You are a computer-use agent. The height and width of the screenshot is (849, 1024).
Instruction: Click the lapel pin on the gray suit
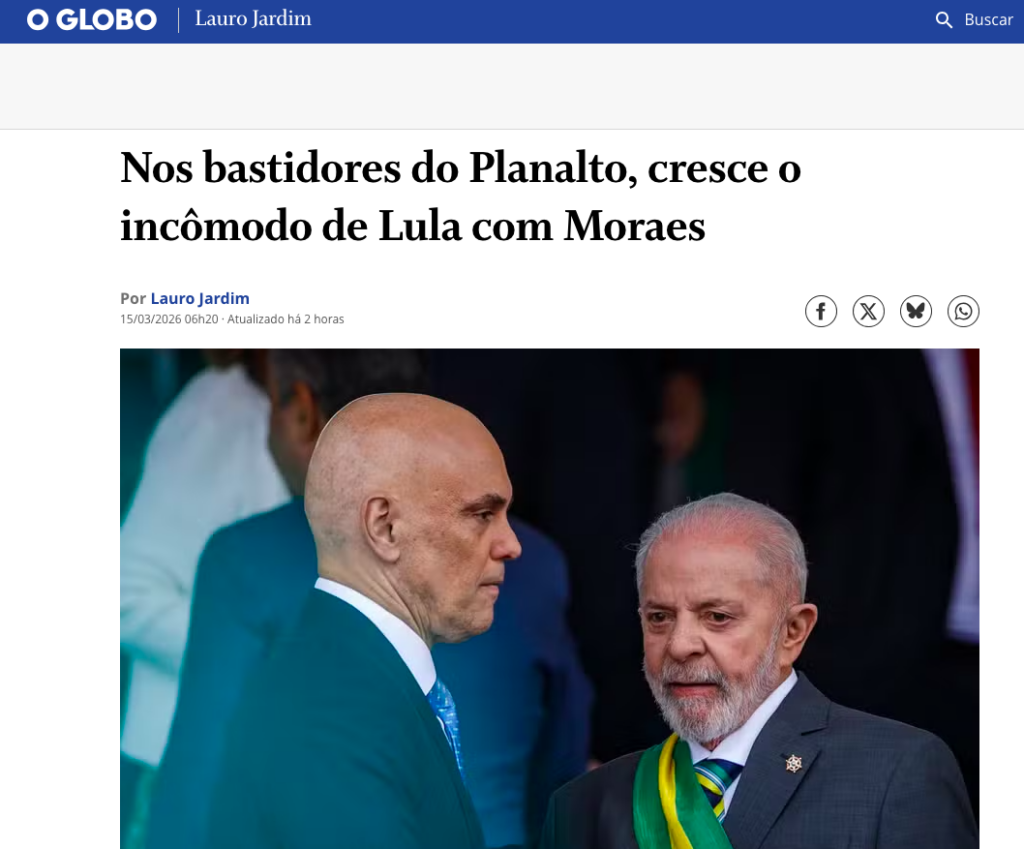tap(793, 763)
